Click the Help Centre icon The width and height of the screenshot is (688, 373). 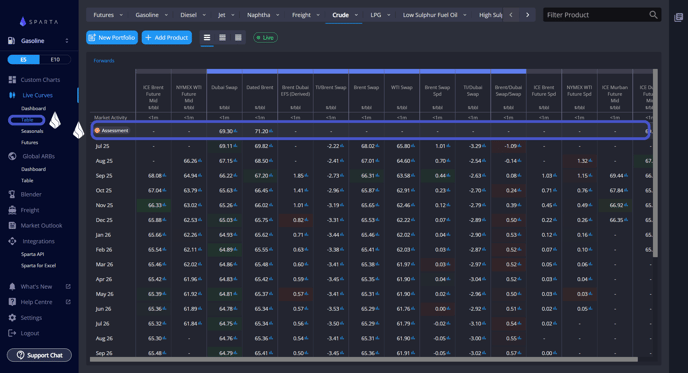(x=12, y=302)
